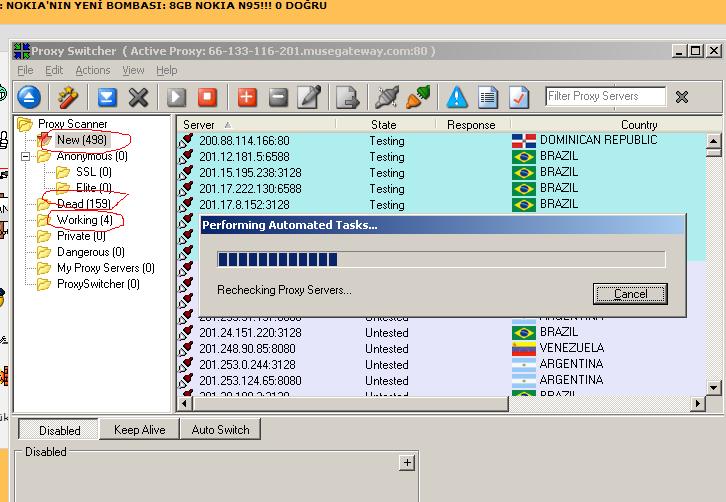726x502 pixels.
Task: Edit proxy with the pencil icon
Action: coord(309,97)
